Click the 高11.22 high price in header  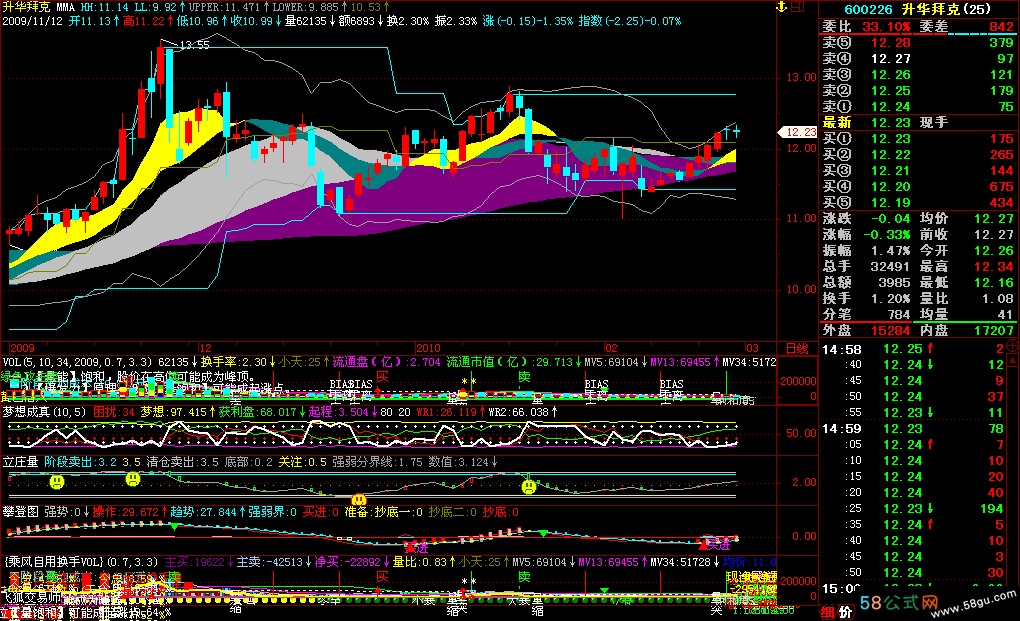(x=144, y=21)
